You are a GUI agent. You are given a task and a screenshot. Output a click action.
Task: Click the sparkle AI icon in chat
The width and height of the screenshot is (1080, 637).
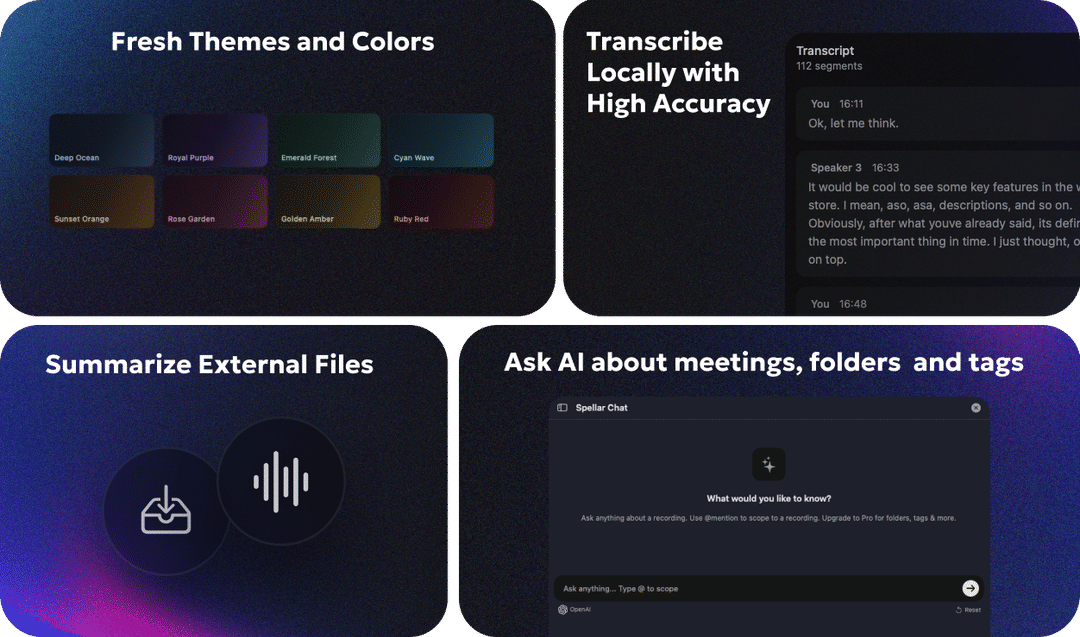pyautogui.click(x=769, y=465)
